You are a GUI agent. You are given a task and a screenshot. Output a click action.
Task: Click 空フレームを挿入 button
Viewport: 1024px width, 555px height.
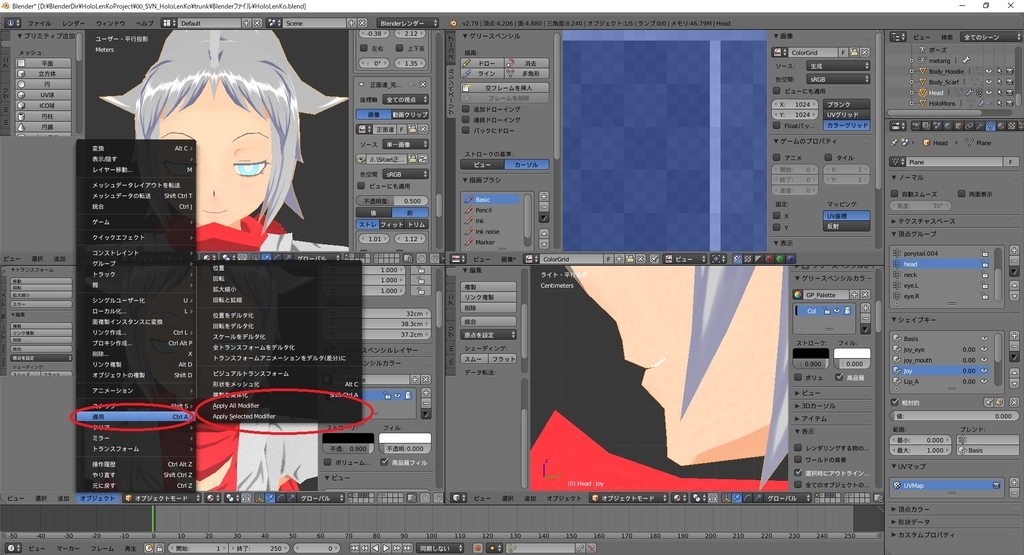[x=505, y=87]
